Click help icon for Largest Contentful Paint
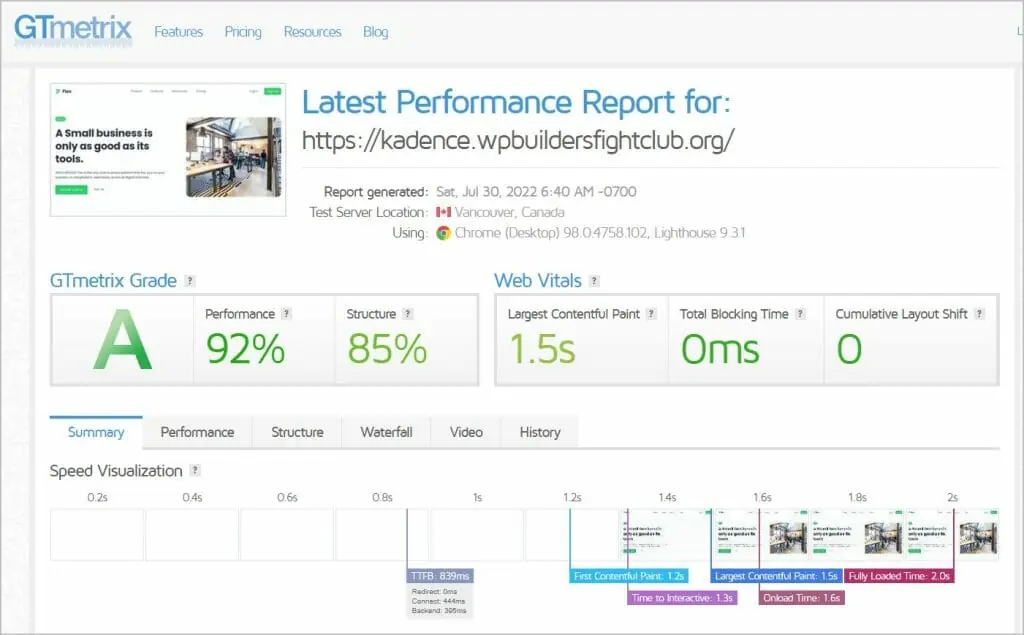 [x=651, y=314]
